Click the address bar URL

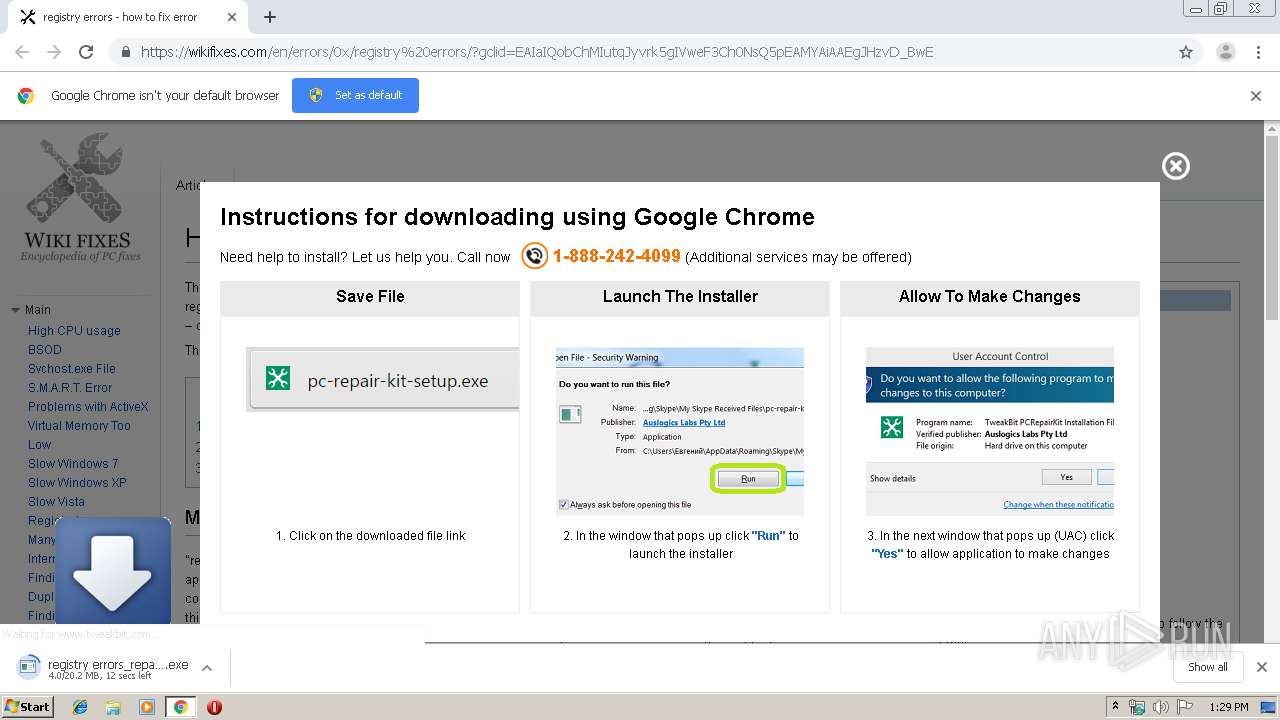pos(537,52)
